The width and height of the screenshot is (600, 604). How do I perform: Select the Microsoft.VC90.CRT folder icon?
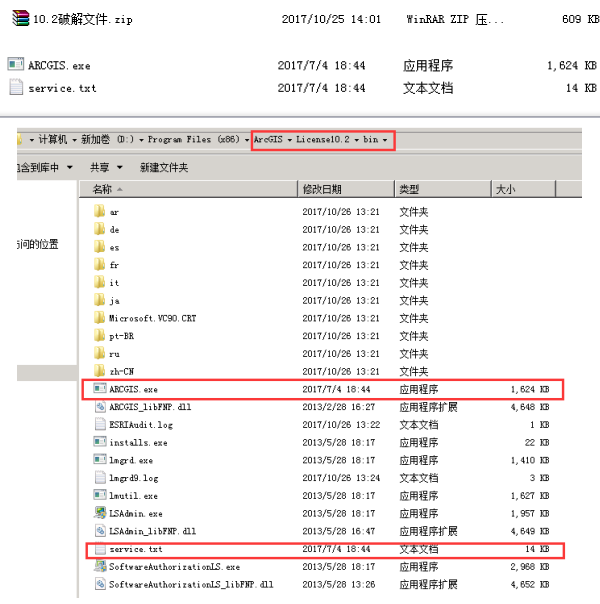point(99,317)
